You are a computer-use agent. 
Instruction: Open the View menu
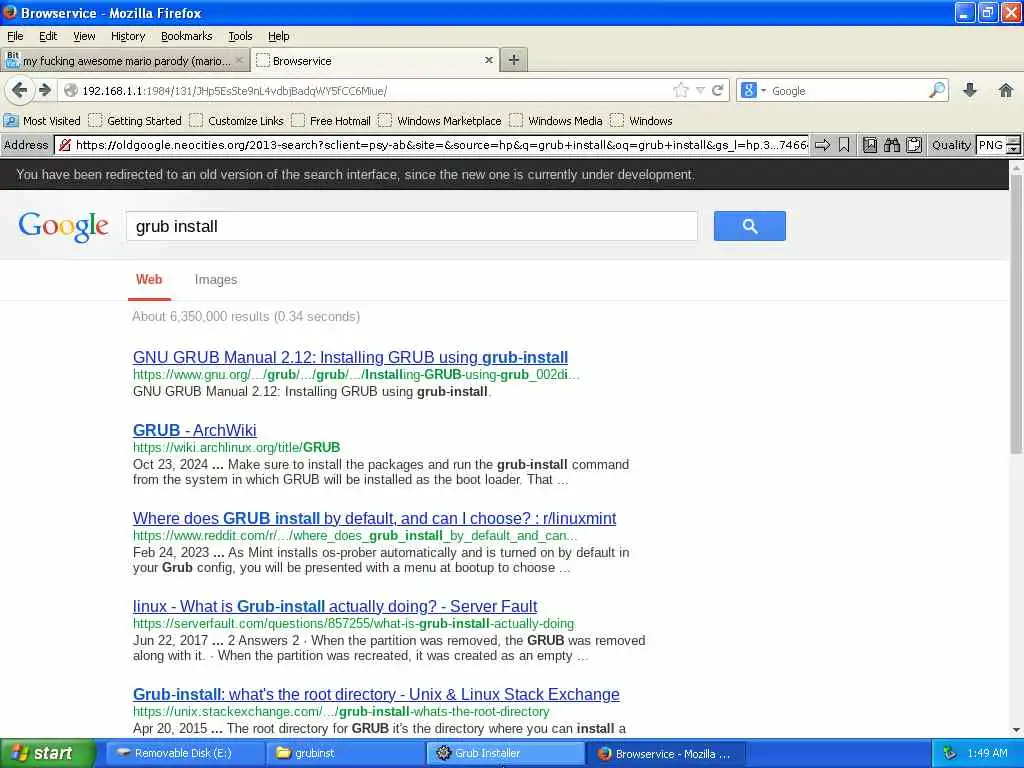point(84,36)
